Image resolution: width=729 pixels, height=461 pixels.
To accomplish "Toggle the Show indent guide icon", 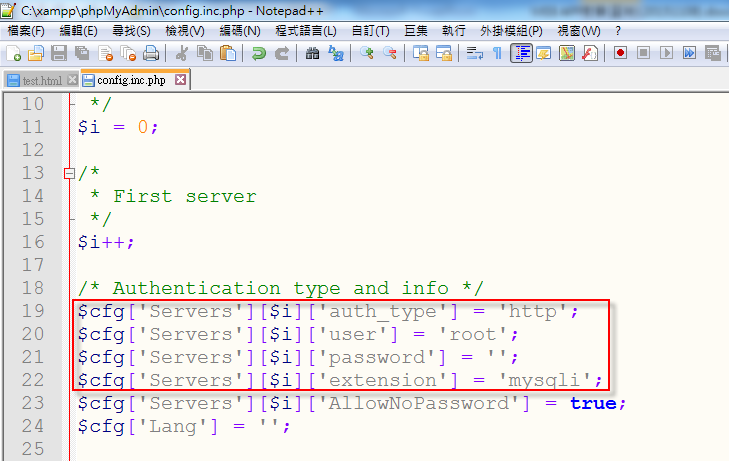I will pos(521,53).
